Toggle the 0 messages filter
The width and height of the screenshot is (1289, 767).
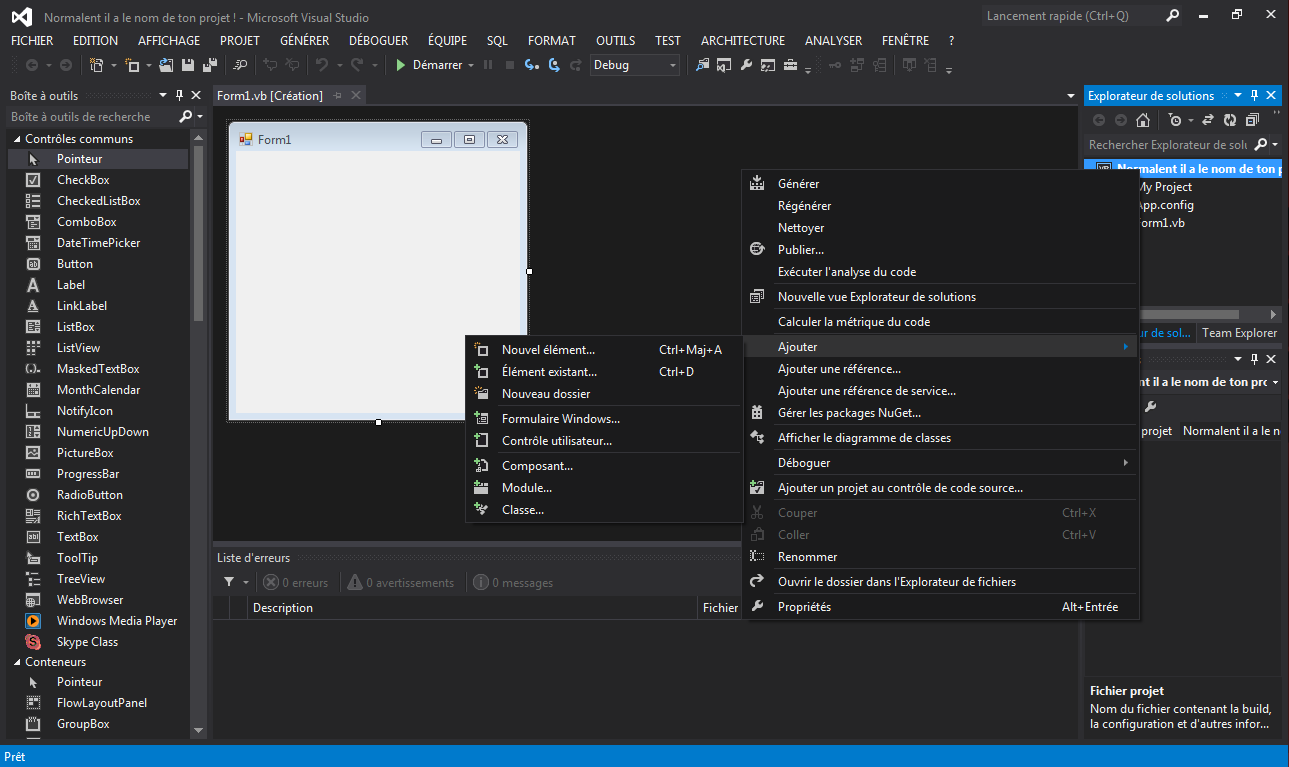pos(513,582)
